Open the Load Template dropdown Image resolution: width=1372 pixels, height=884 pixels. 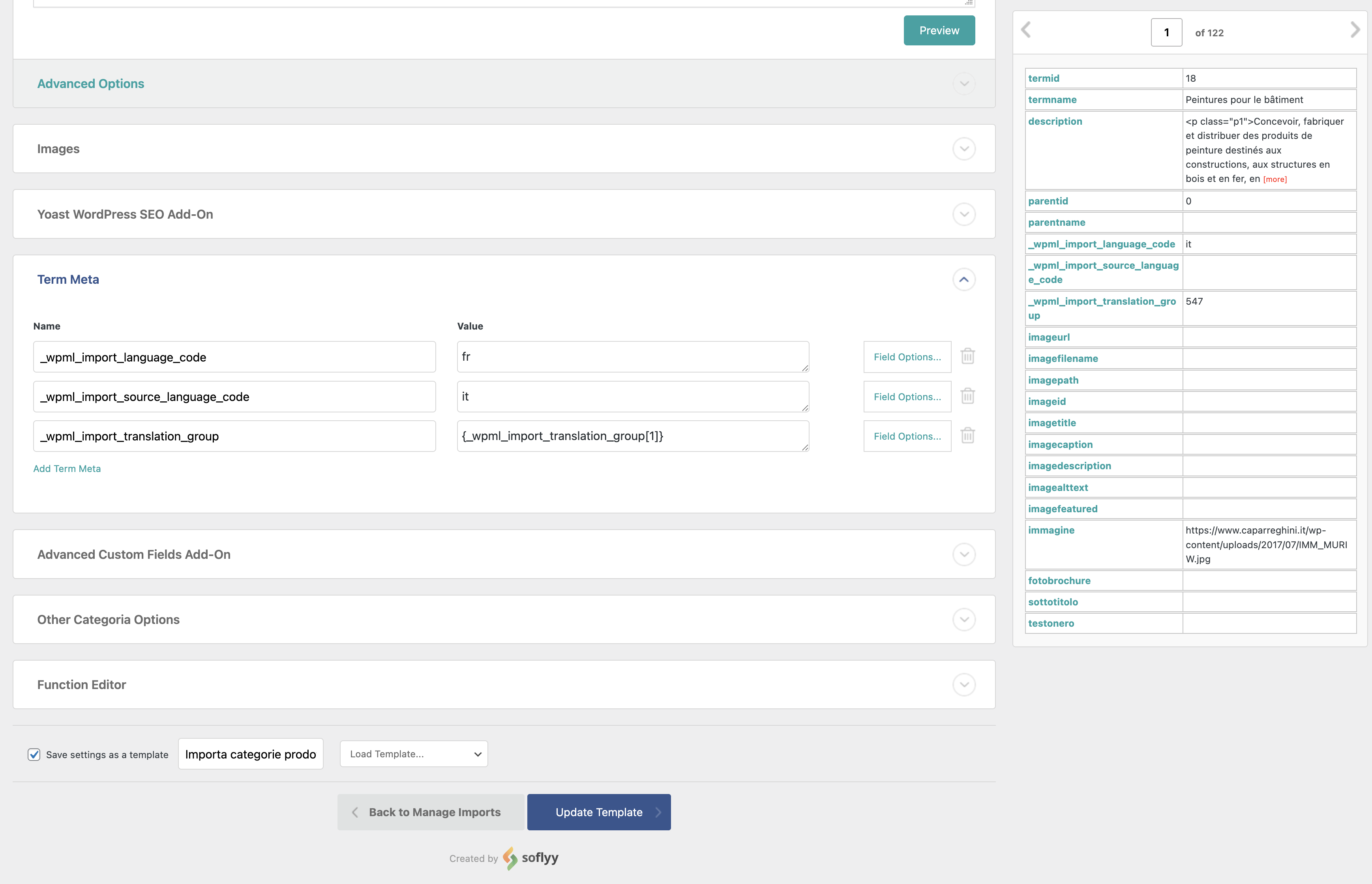pyautogui.click(x=414, y=754)
